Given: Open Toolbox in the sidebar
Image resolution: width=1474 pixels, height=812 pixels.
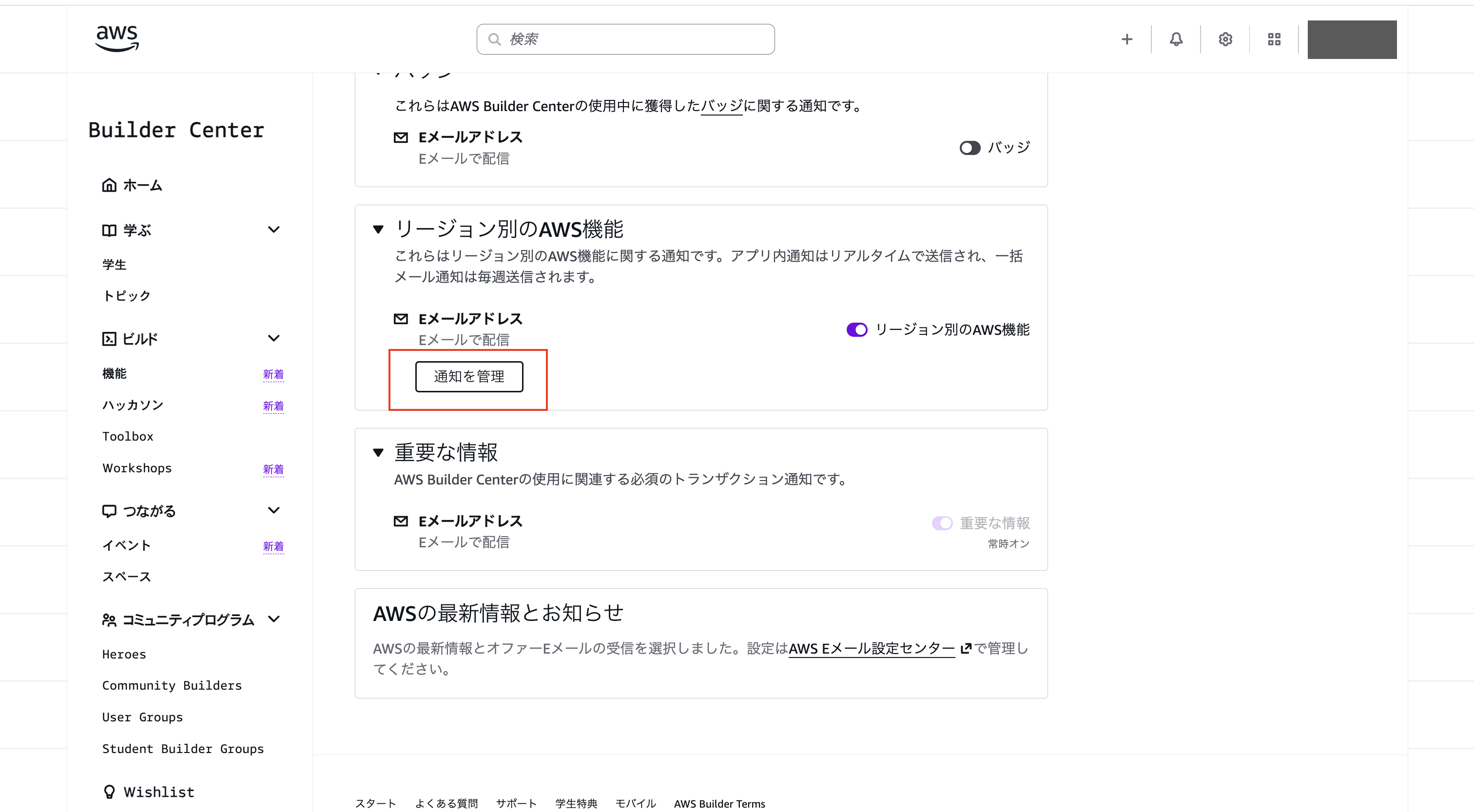Looking at the screenshot, I should [128, 436].
